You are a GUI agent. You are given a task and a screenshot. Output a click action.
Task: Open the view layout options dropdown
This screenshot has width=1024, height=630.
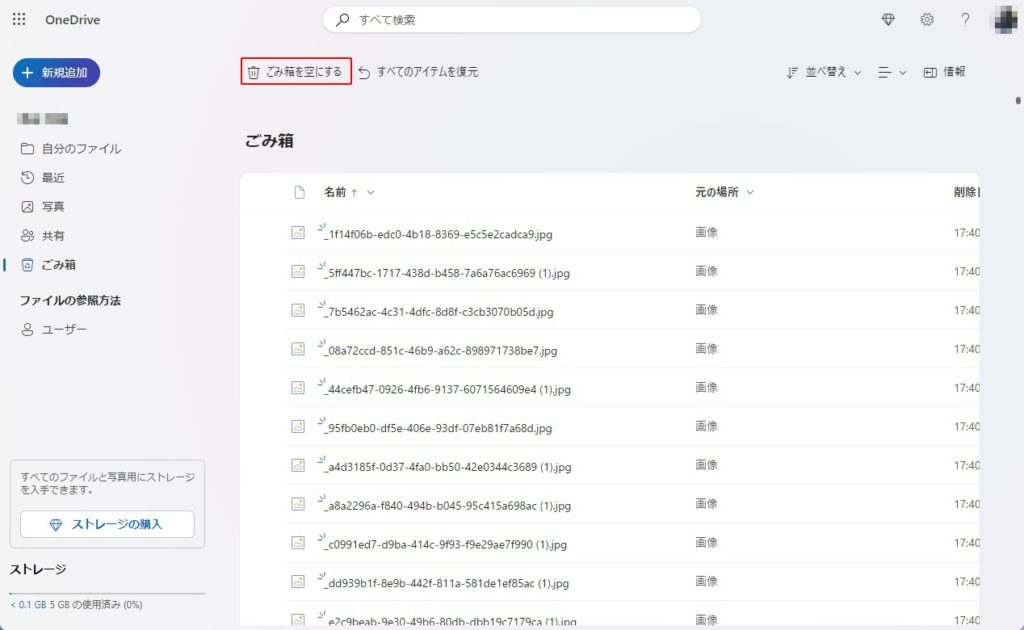click(892, 72)
